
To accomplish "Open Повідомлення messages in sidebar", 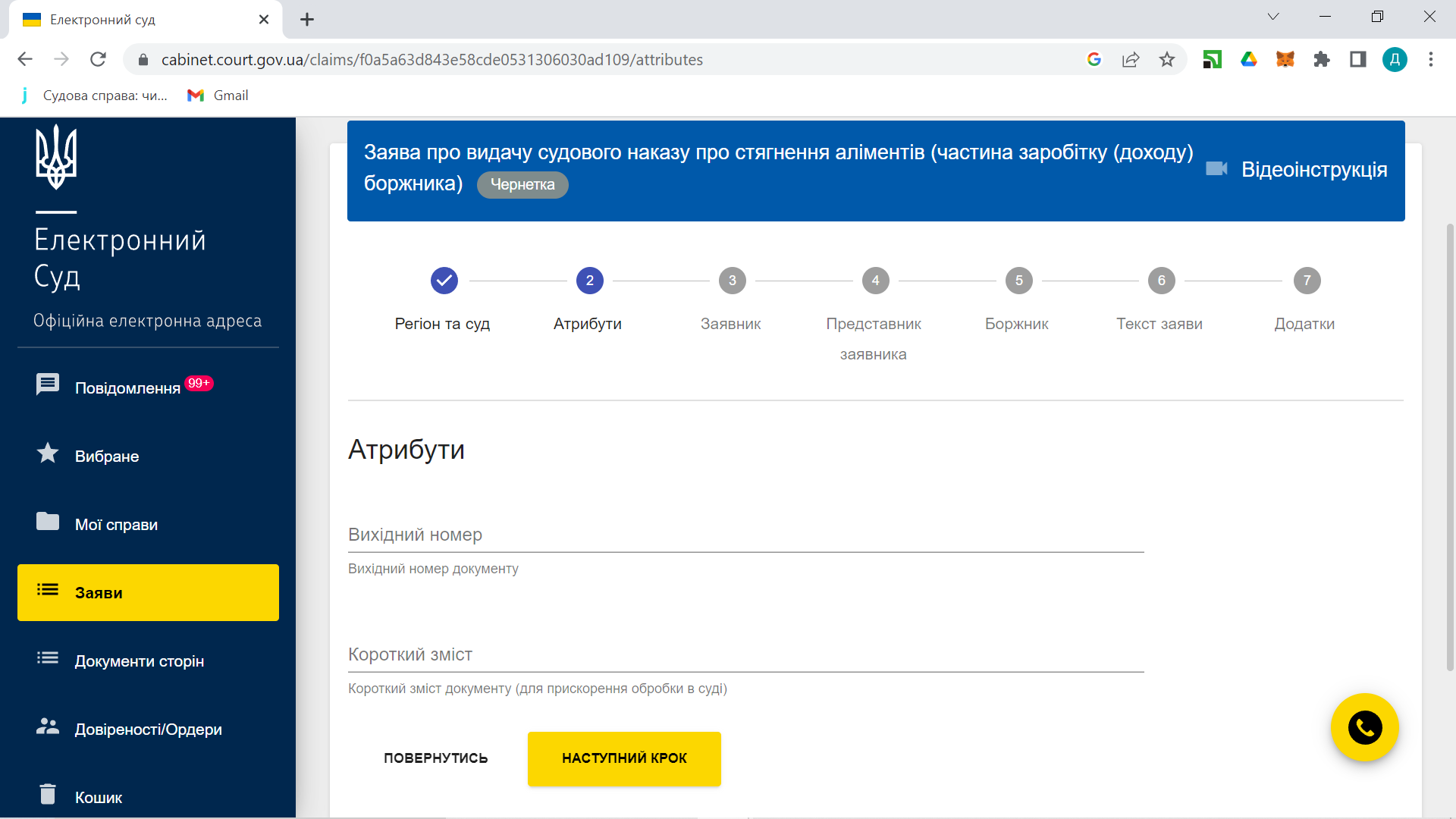I will (127, 388).
